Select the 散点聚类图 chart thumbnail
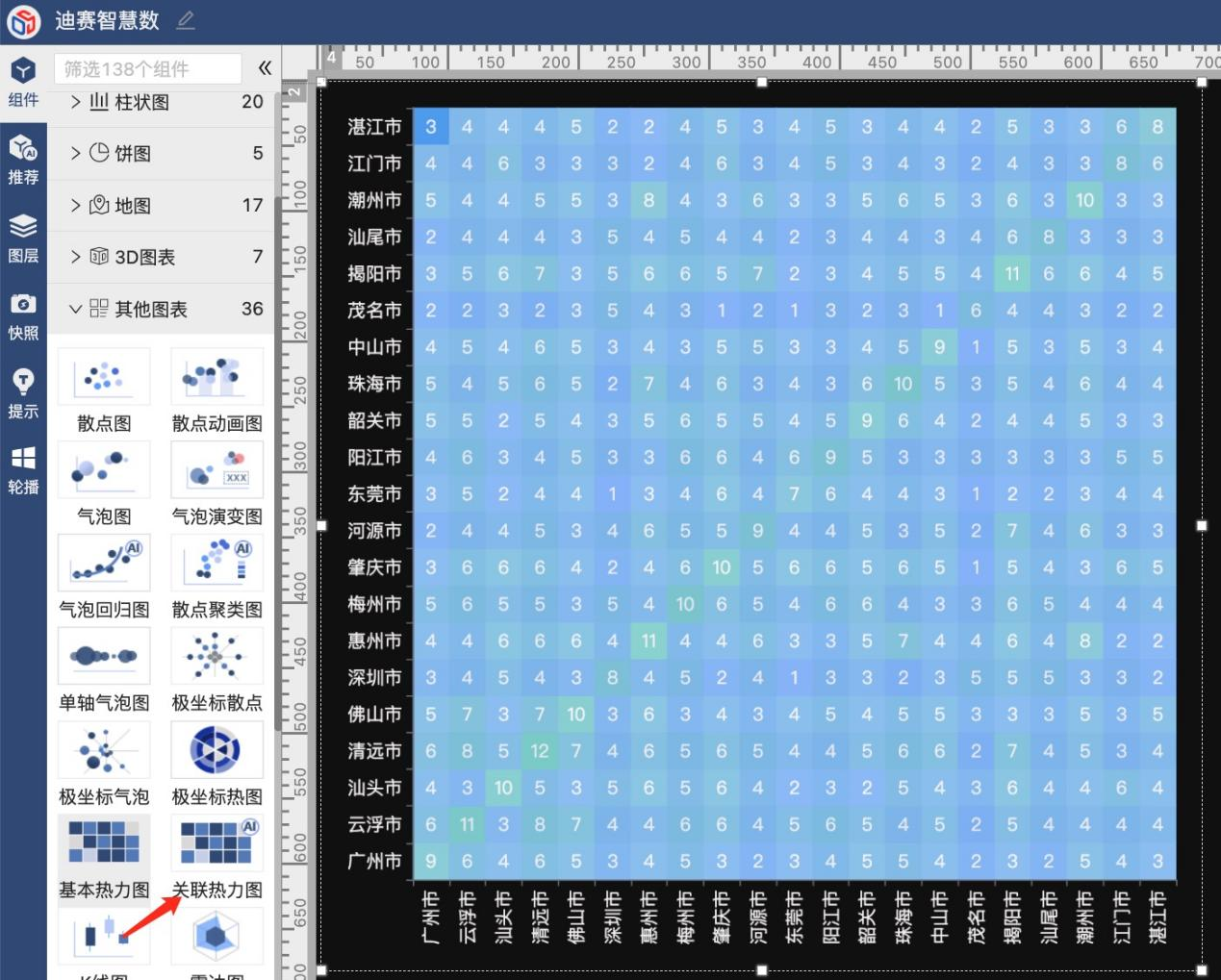Image resolution: width=1221 pixels, height=980 pixels. [217, 563]
